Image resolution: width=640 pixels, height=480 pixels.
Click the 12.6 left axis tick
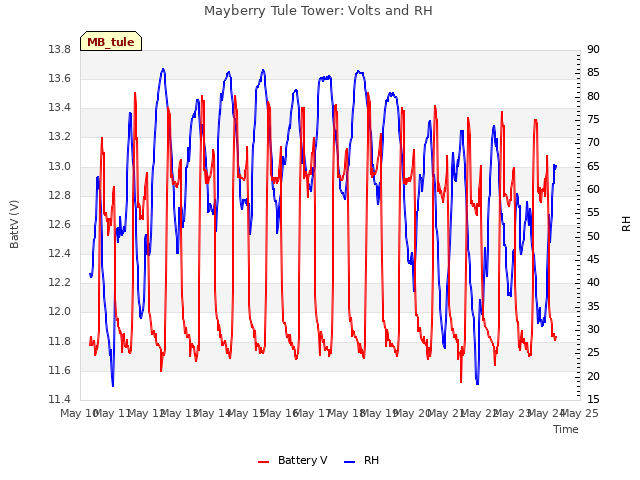[x=60, y=224]
